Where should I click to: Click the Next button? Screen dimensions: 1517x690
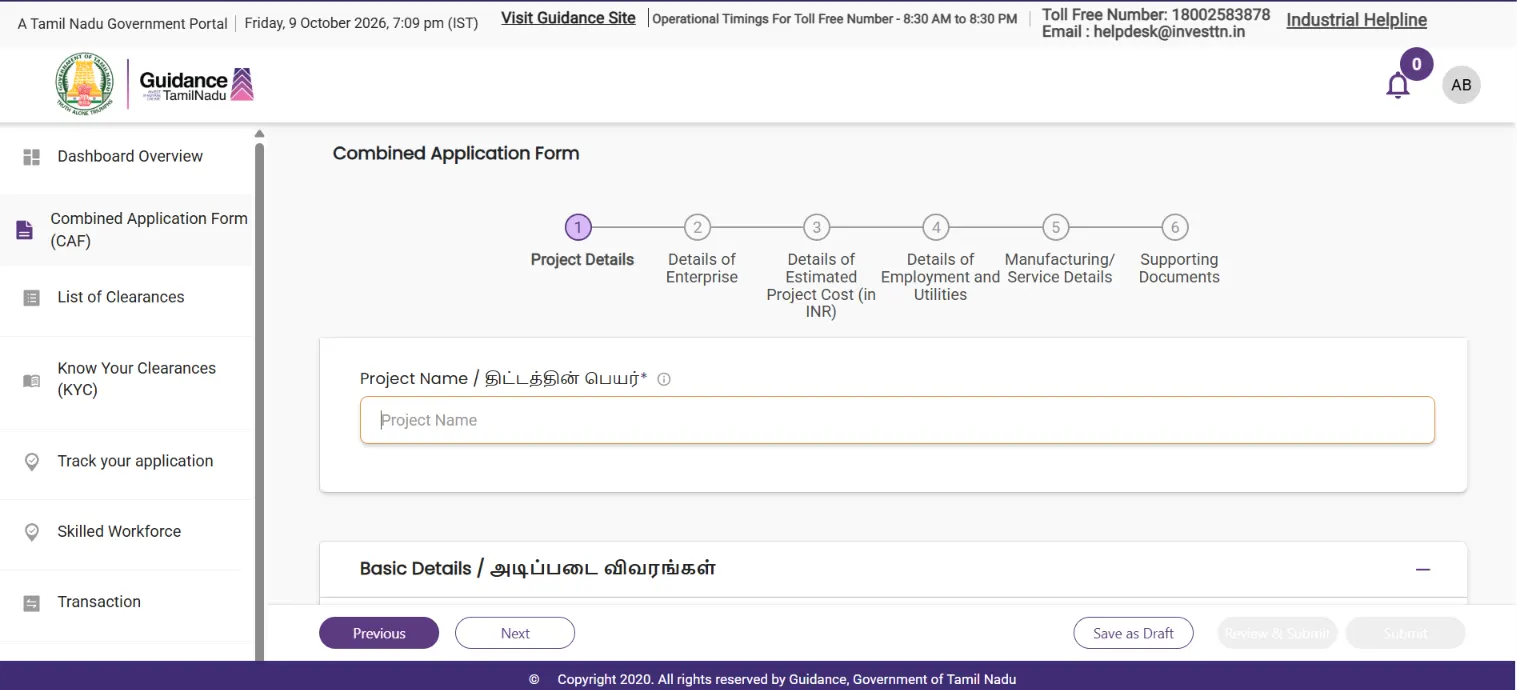pyautogui.click(x=515, y=633)
